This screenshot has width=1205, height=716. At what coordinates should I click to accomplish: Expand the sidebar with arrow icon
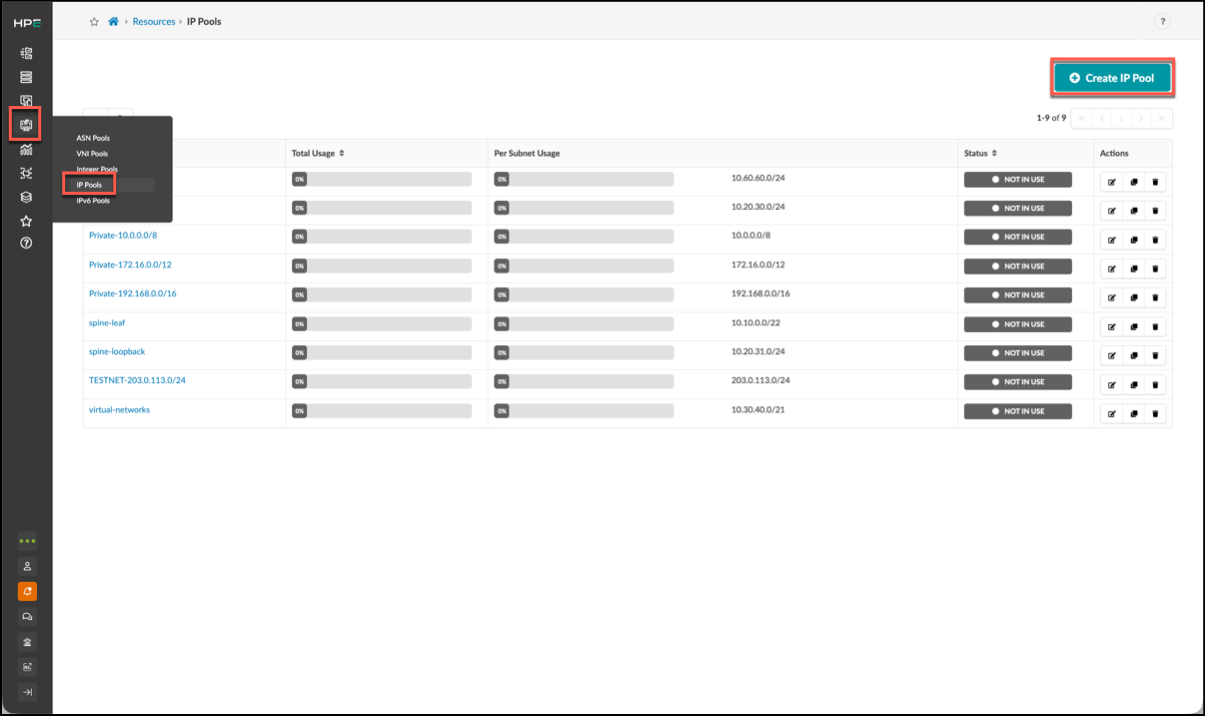click(x=27, y=692)
